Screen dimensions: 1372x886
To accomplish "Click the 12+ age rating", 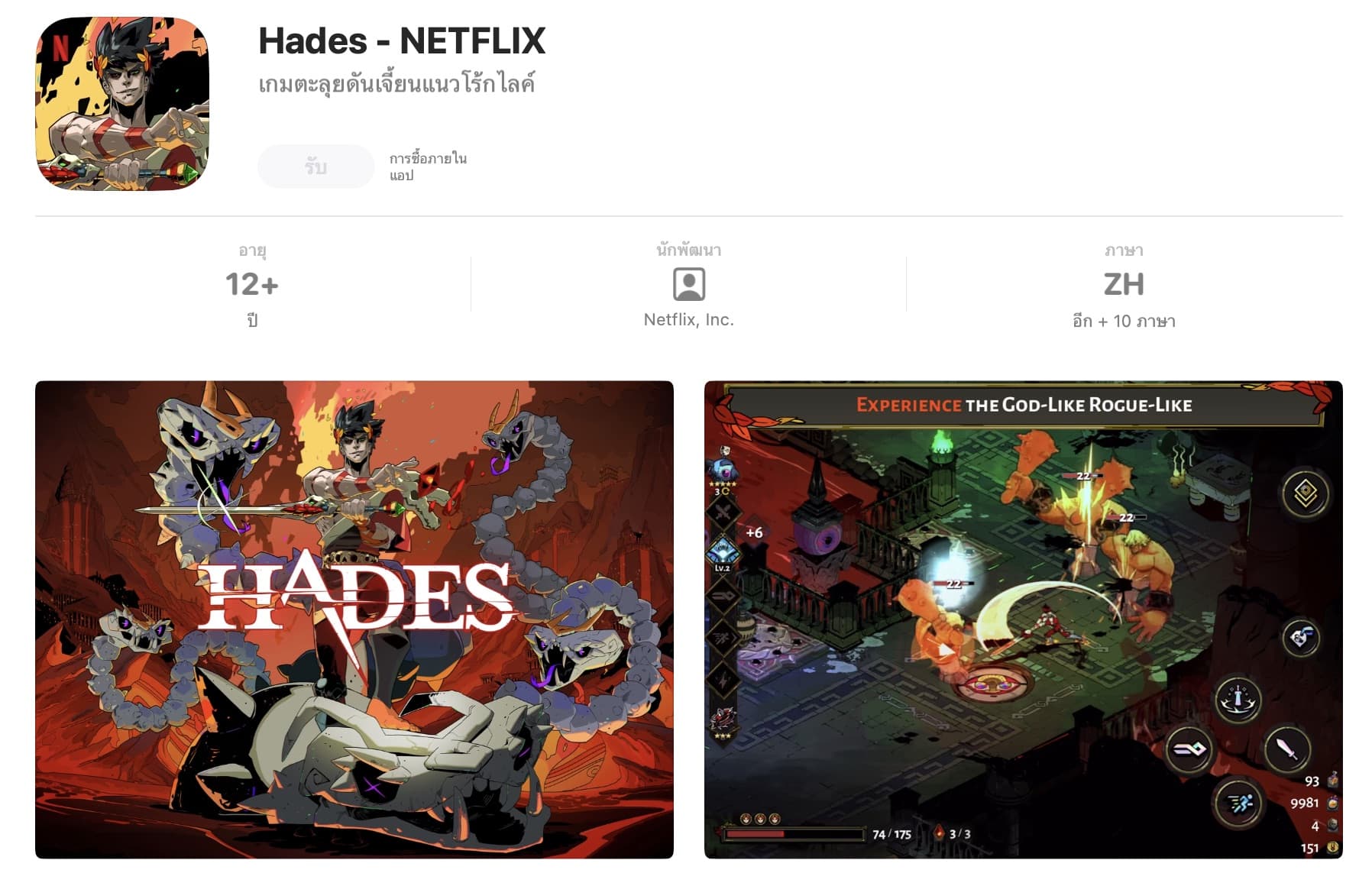I will [252, 284].
